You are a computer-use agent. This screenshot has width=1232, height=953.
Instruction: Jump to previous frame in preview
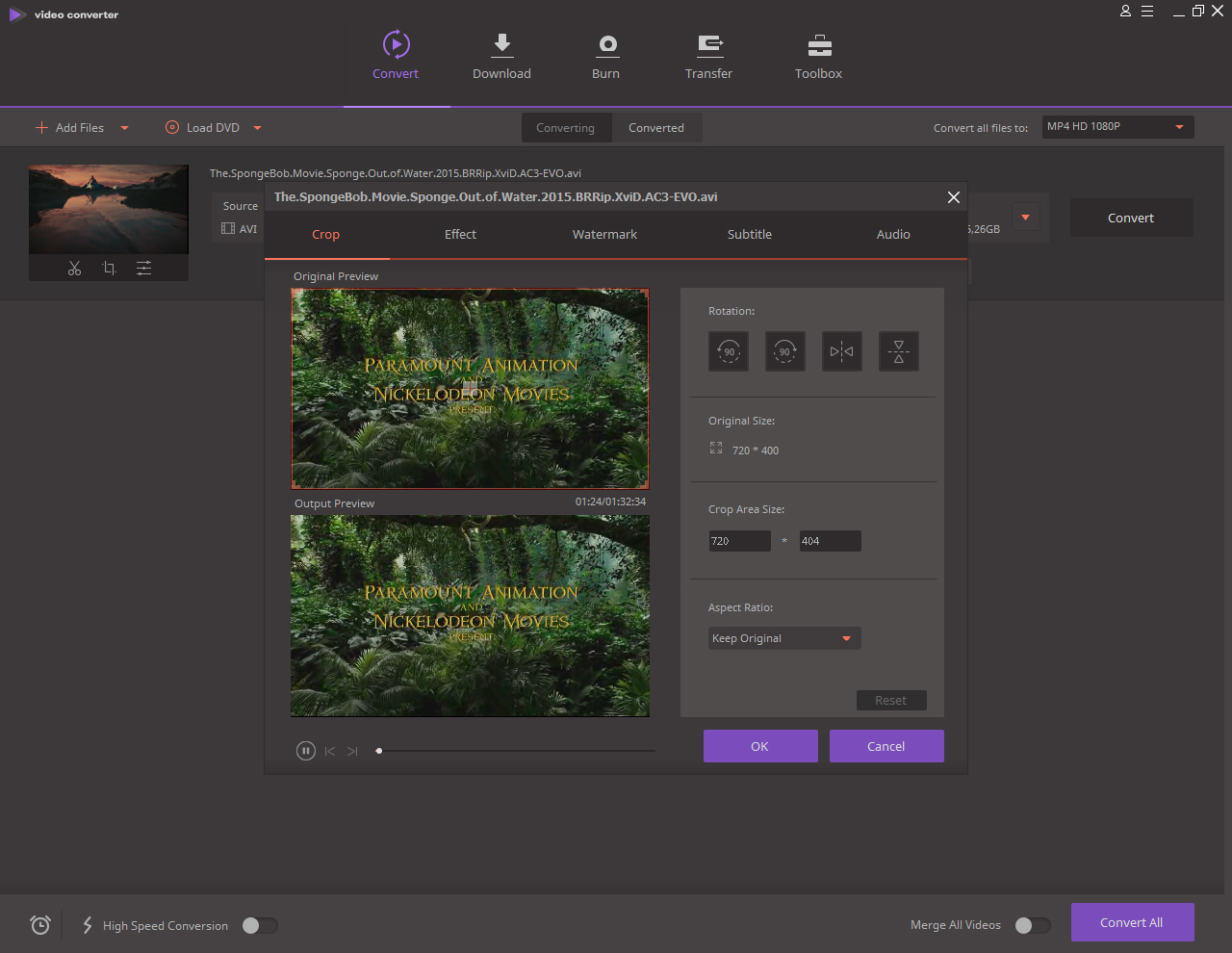pyautogui.click(x=330, y=751)
